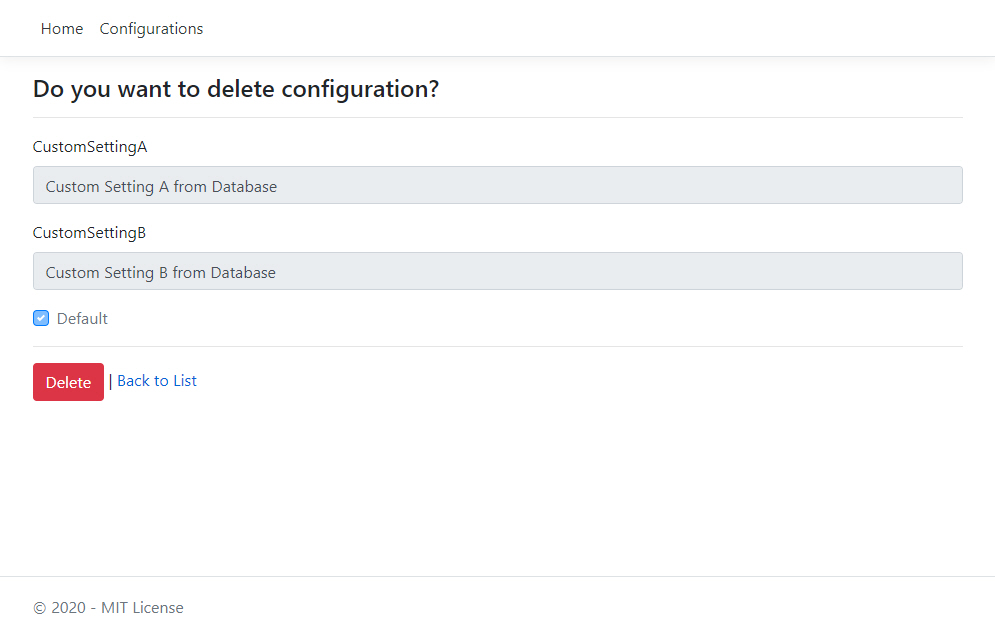Go to the Configurations nav item
This screenshot has height=637, width=995.
[x=151, y=29]
